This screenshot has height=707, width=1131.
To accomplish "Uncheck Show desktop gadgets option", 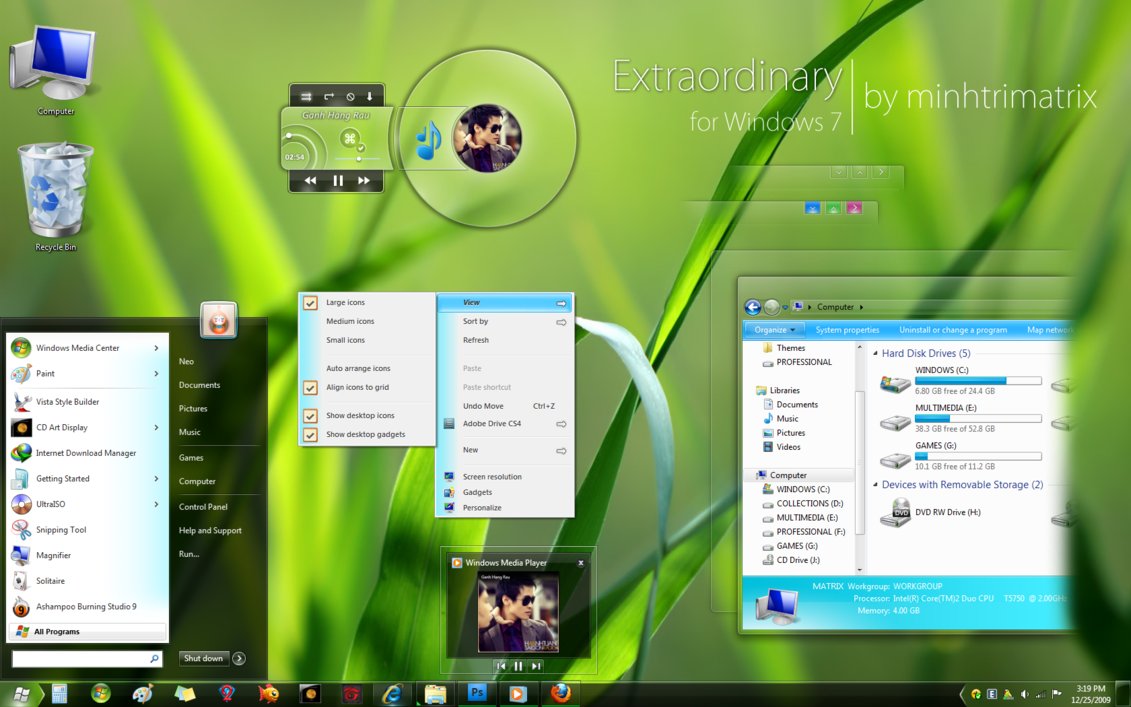I will click(x=365, y=434).
